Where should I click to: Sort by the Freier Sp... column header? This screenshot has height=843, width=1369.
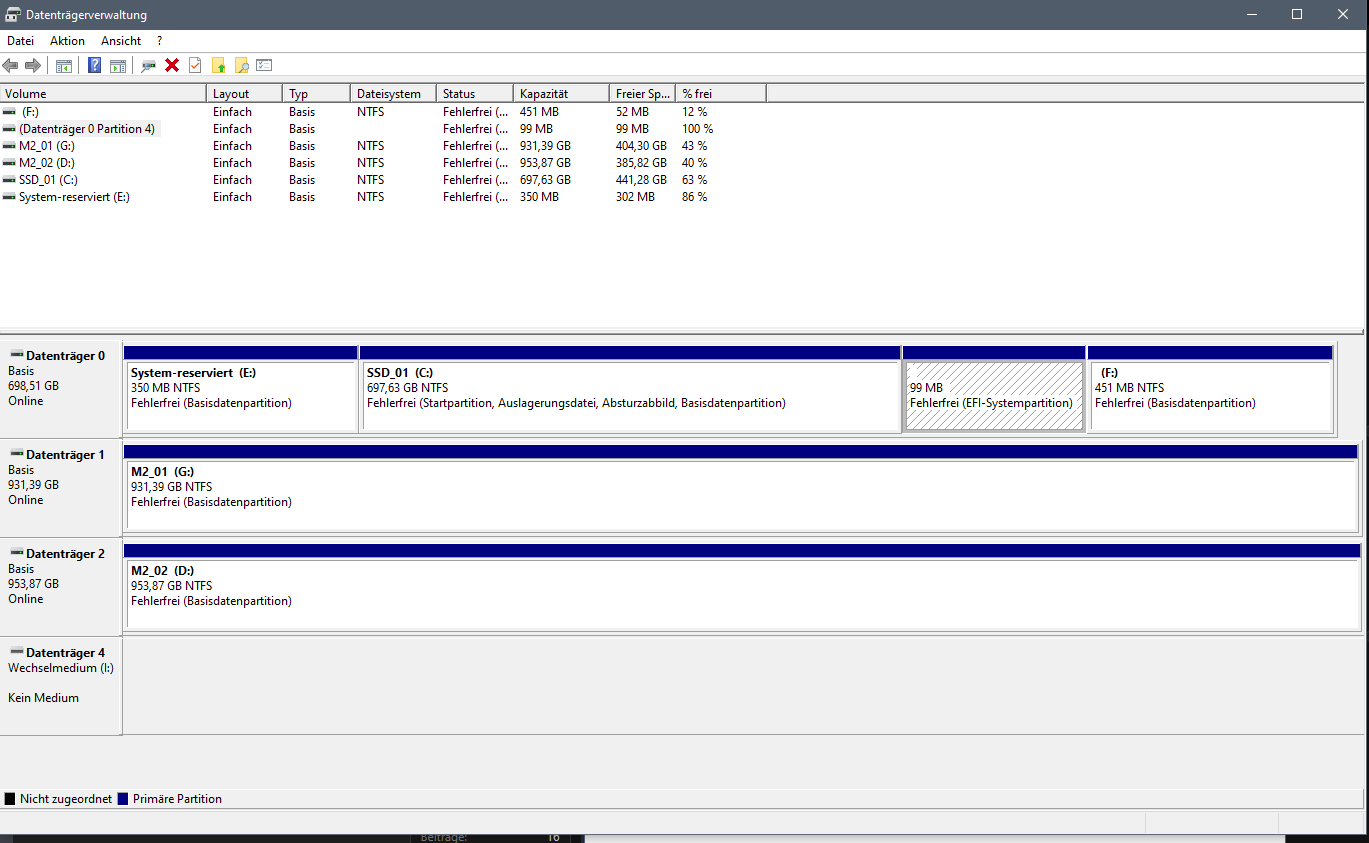click(642, 93)
